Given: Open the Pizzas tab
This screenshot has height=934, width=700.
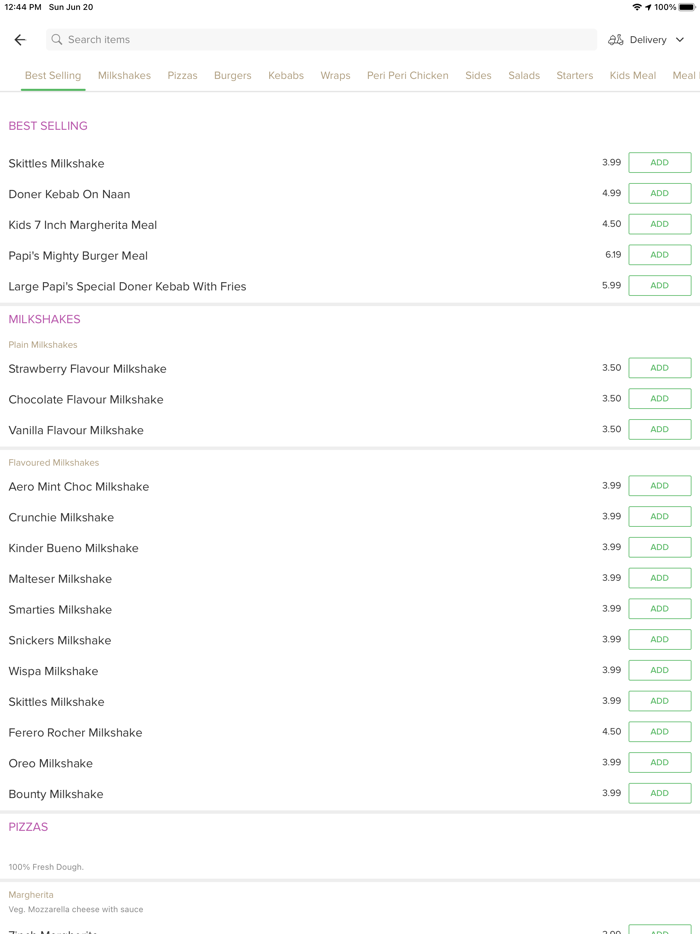Looking at the screenshot, I should [182, 76].
